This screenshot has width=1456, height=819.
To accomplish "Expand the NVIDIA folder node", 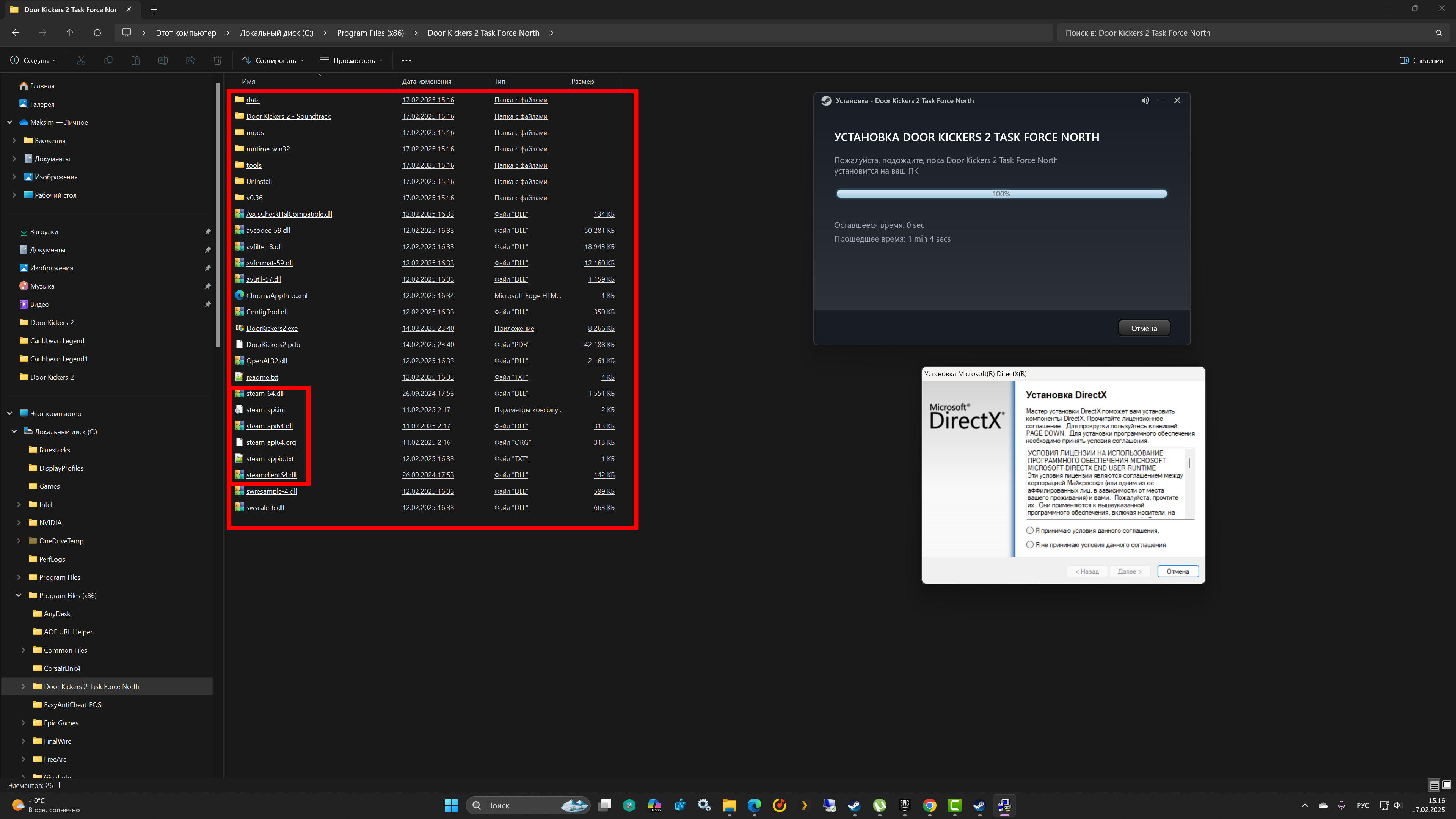I will tap(19, 523).
